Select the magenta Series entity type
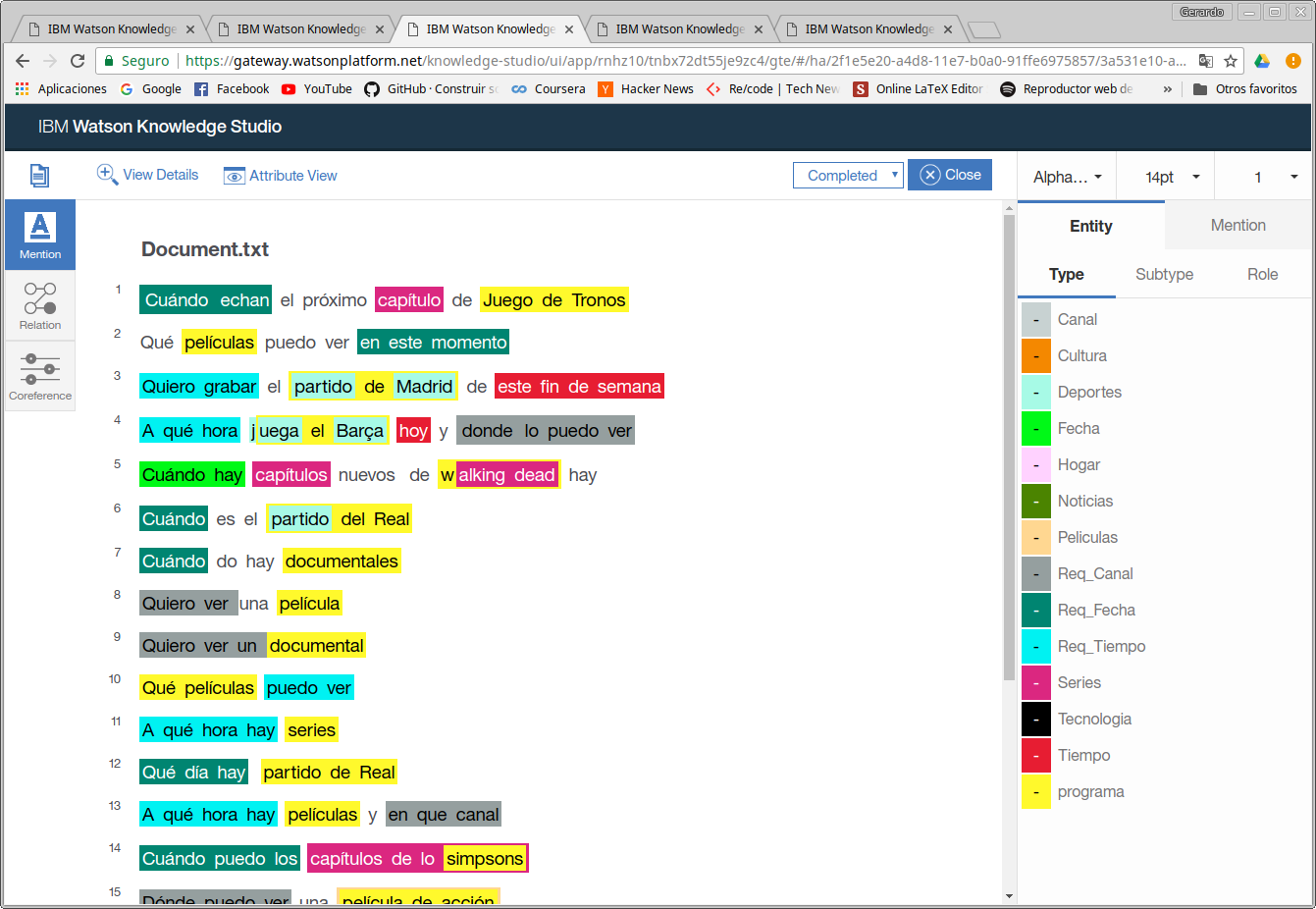The height and width of the screenshot is (909, 1316). coord(1036,682)
